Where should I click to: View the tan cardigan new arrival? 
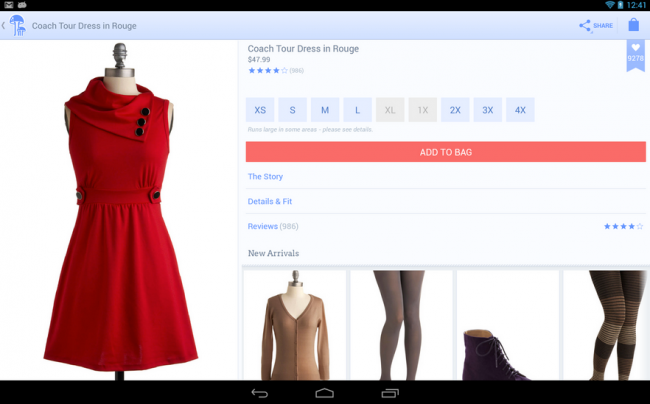point(294,325)
